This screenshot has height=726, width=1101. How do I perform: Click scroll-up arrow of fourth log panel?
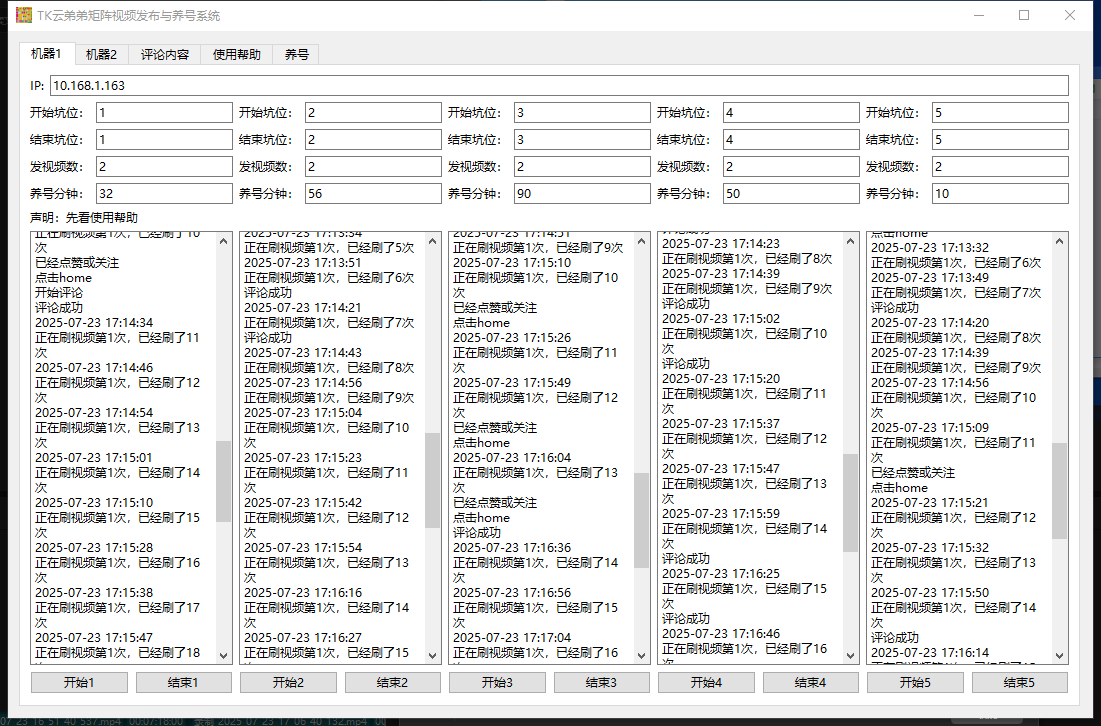pos(850,242)
